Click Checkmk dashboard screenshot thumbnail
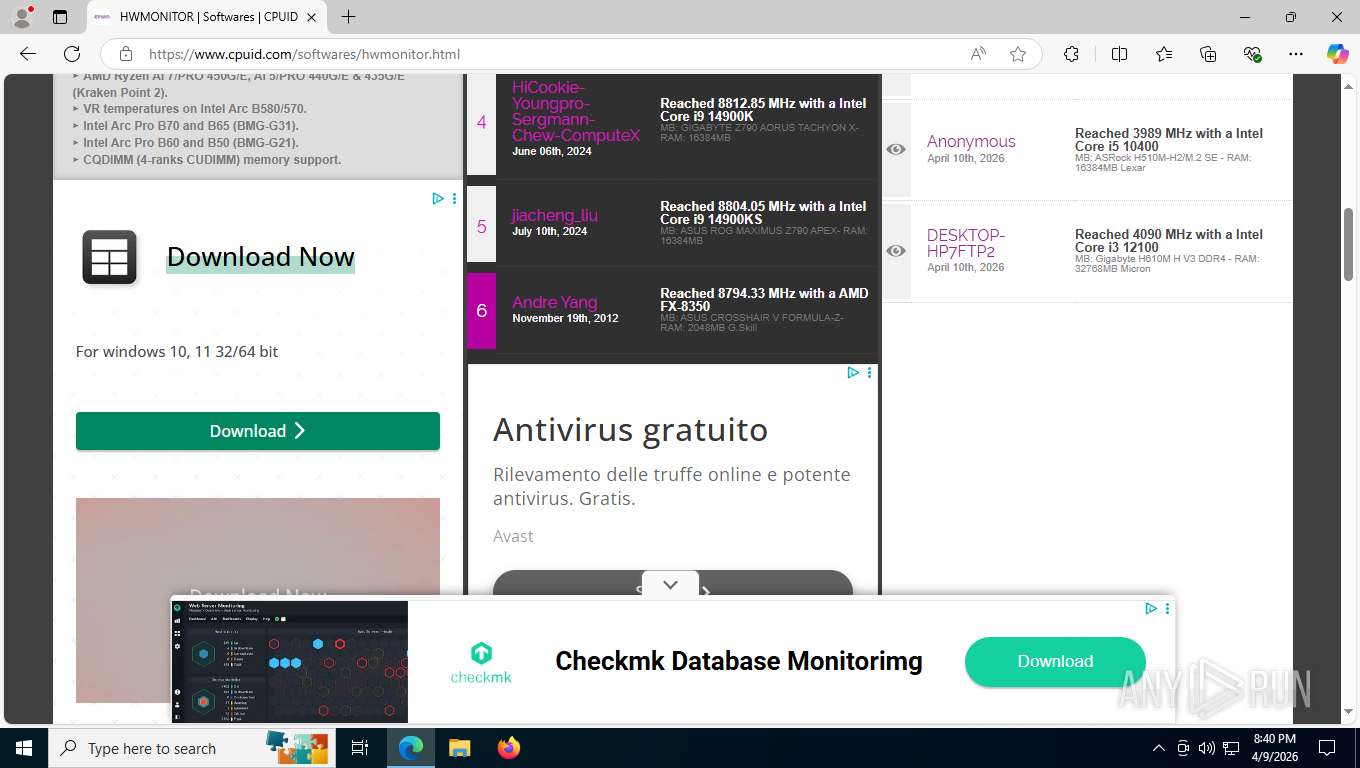Viewport: 1360px width, 768px height. pyautogui.click(x=290, y=661)
